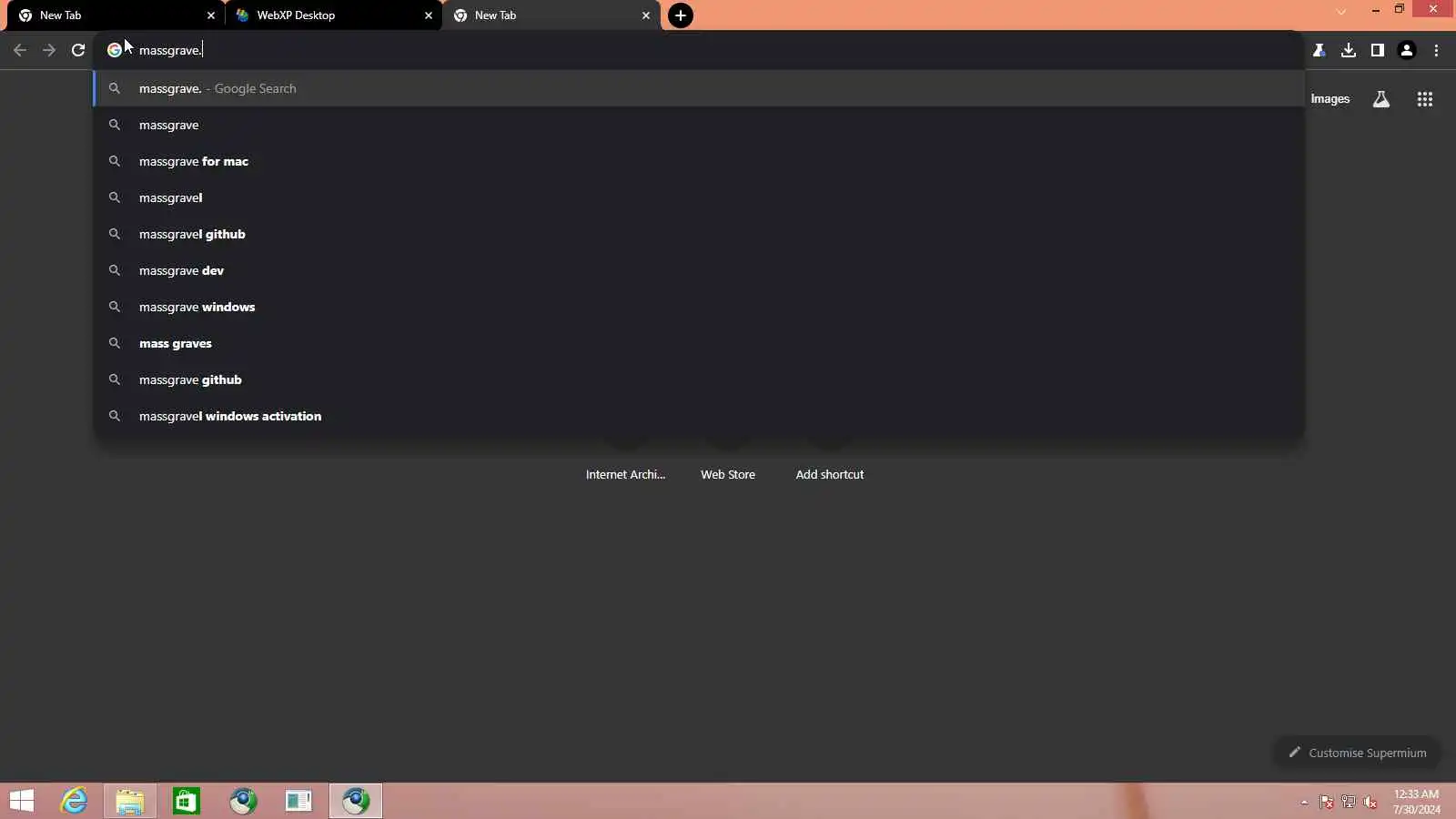Open the Images link

pyautogui.click(x=1330, y=99)
